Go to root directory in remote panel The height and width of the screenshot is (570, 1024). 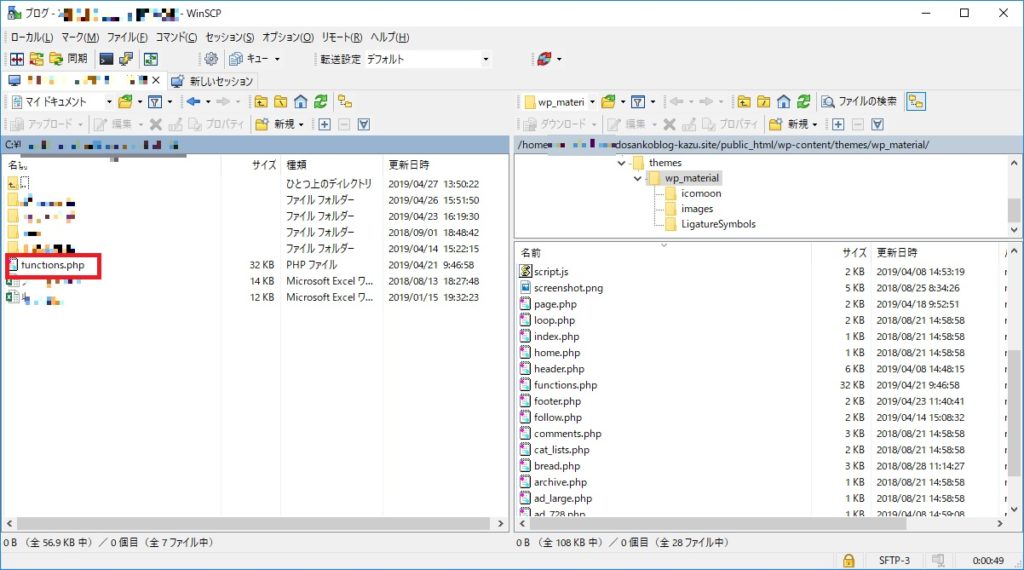pos(764,102)
